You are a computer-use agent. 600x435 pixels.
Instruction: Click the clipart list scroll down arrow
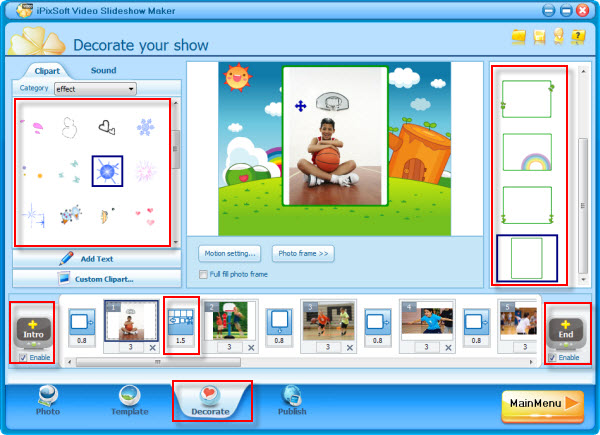pyautogui.click(x=176, y=243)
